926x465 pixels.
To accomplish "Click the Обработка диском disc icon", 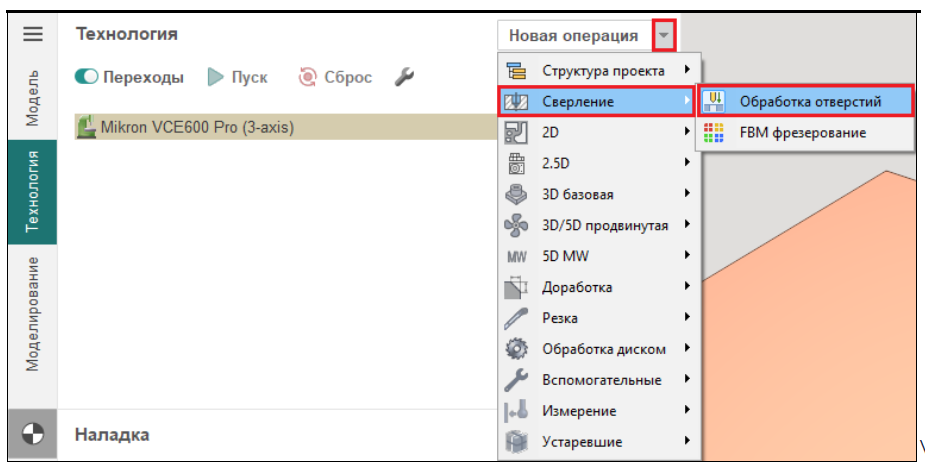I will pyautogui.click(x=515, y=349).
